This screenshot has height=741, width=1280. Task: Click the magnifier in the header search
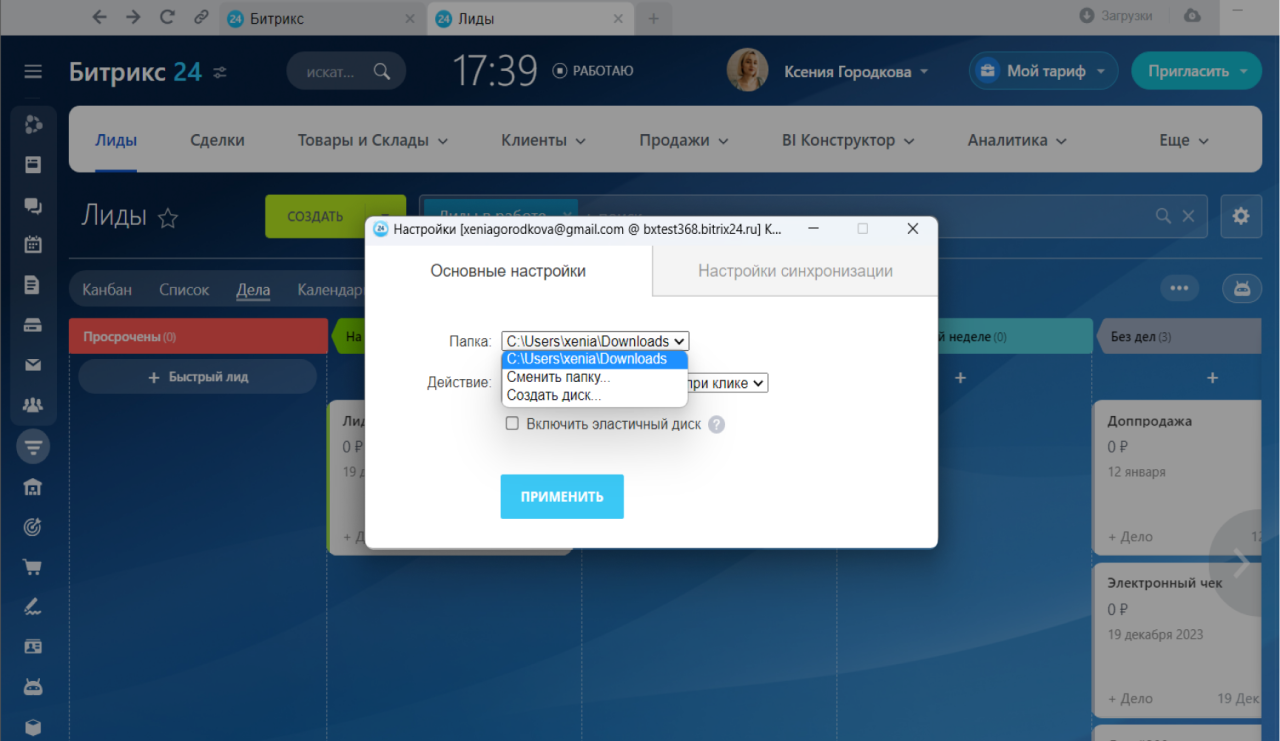381,71
